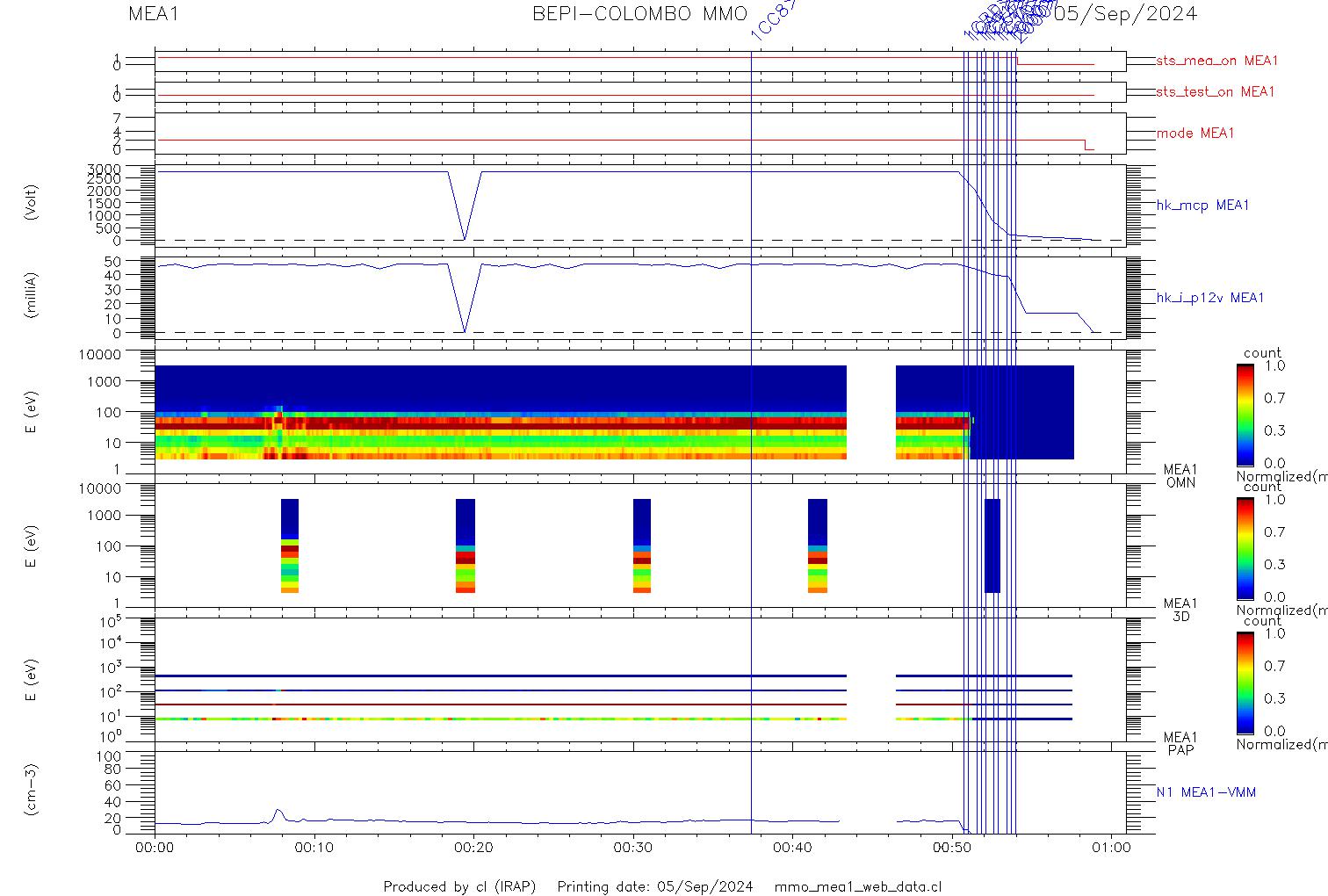The image size is (1328, 896).
Task: Click the all-blue 3D block near 00:52
Action: coord(992,546)
